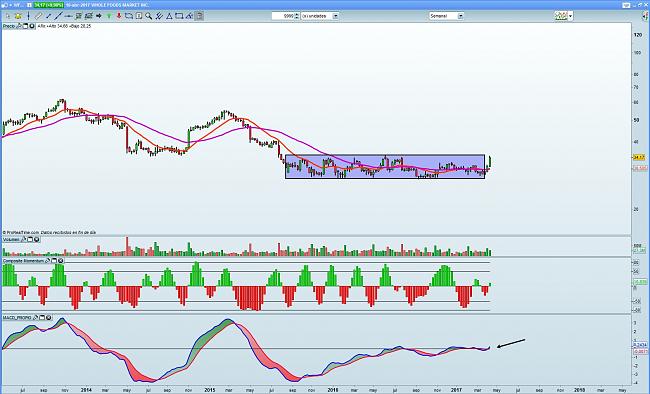Open the side panel arrow icon at top right

[644, 16]
